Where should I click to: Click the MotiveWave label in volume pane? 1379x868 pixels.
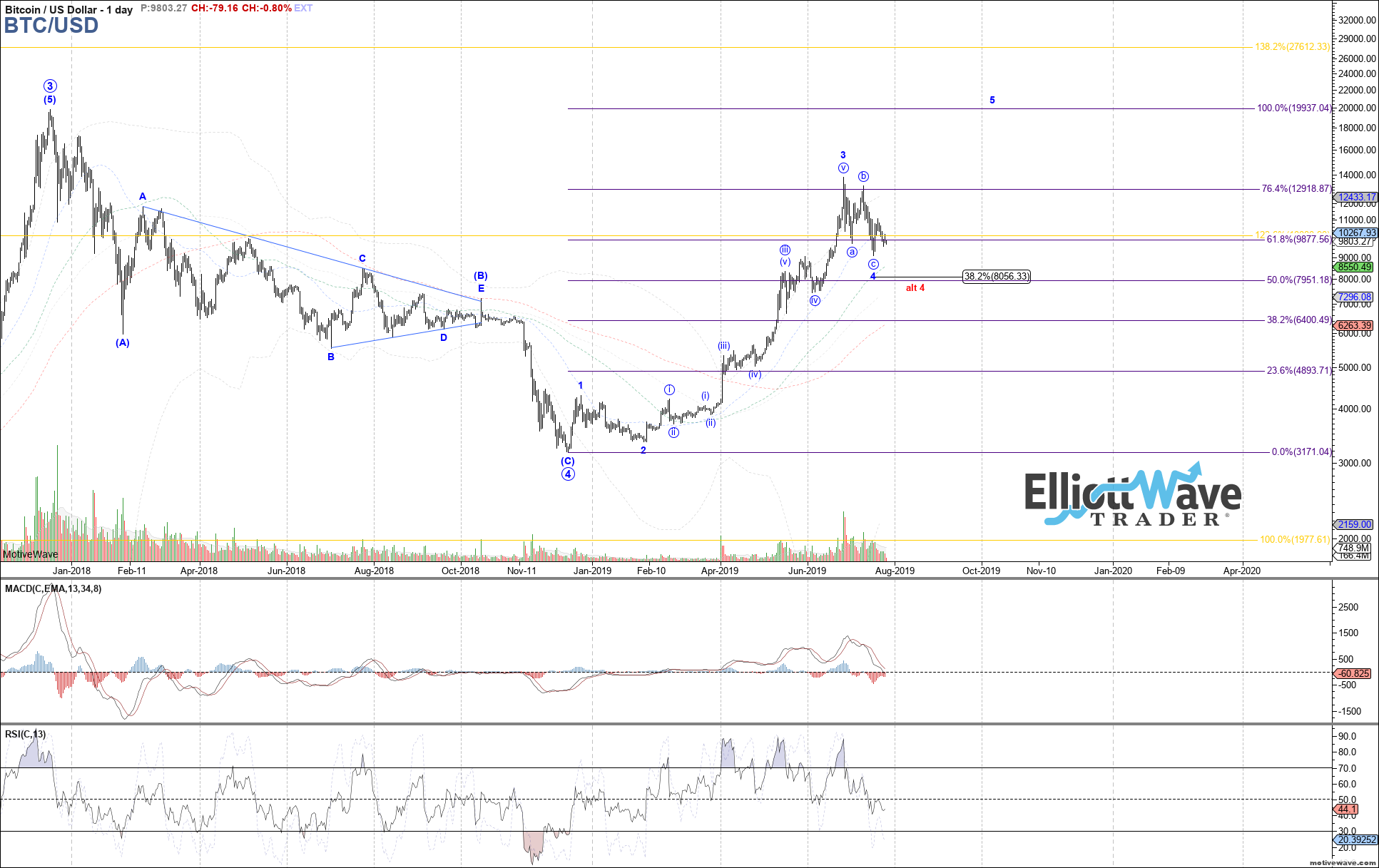point(31,555)
